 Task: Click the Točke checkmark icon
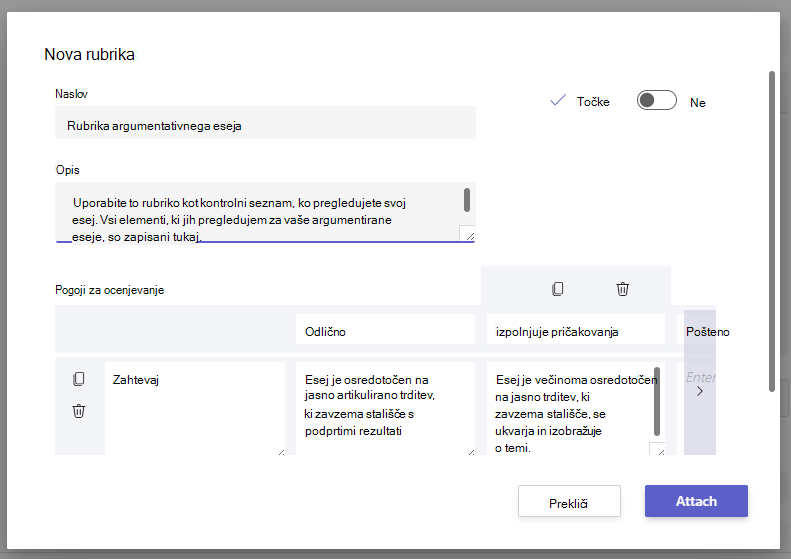point(558,100)
